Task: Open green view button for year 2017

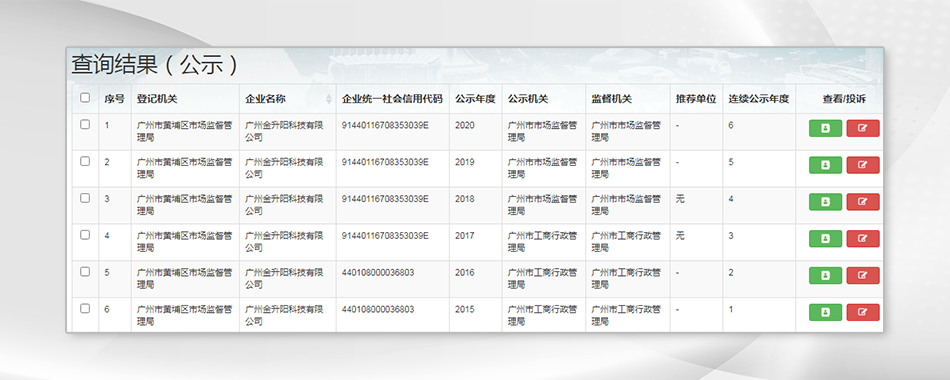Action: coord(825,239)
